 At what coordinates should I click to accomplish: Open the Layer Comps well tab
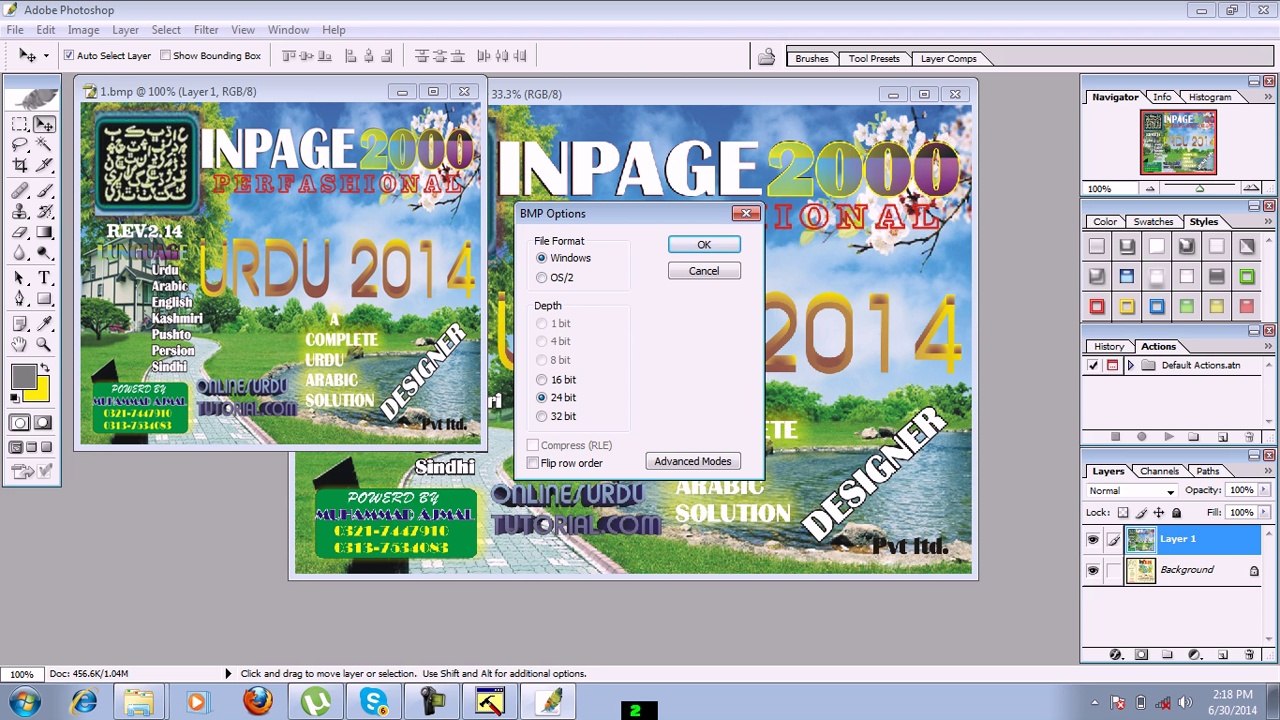(x=948, y=59)
